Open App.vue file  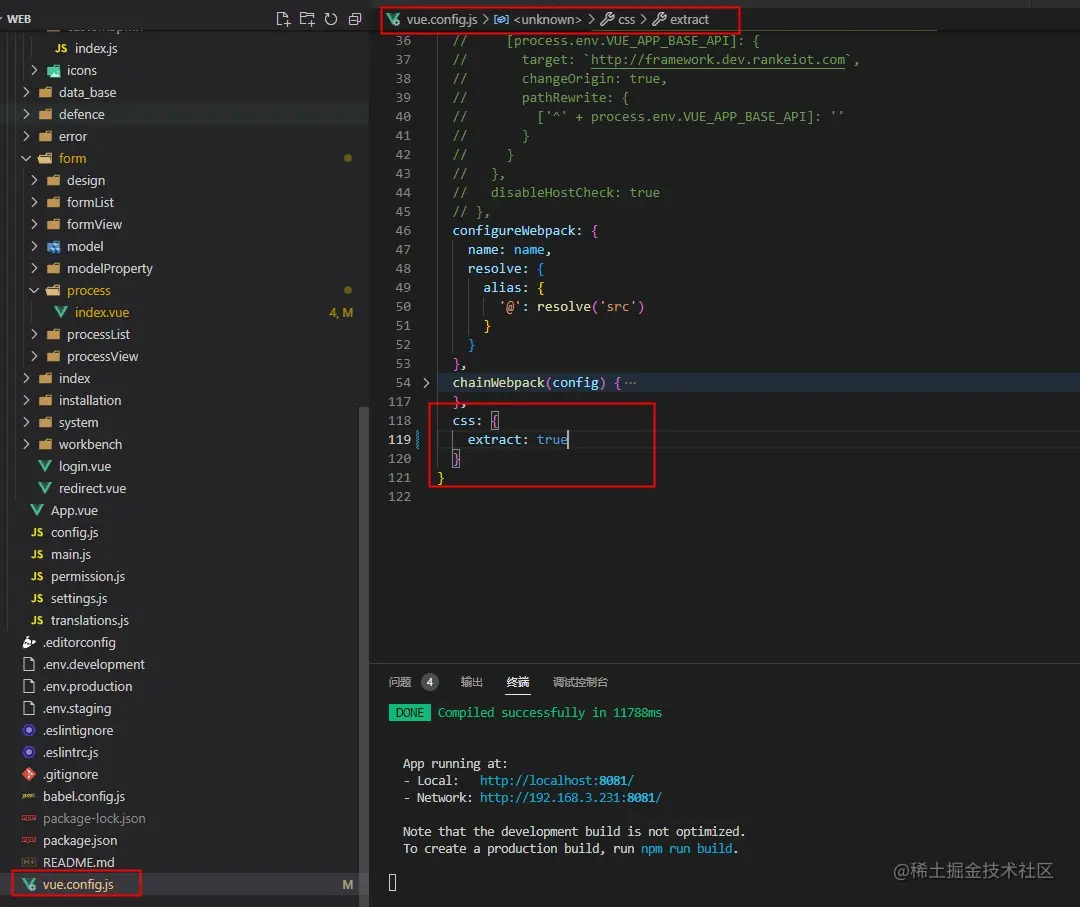pos(74,511)
